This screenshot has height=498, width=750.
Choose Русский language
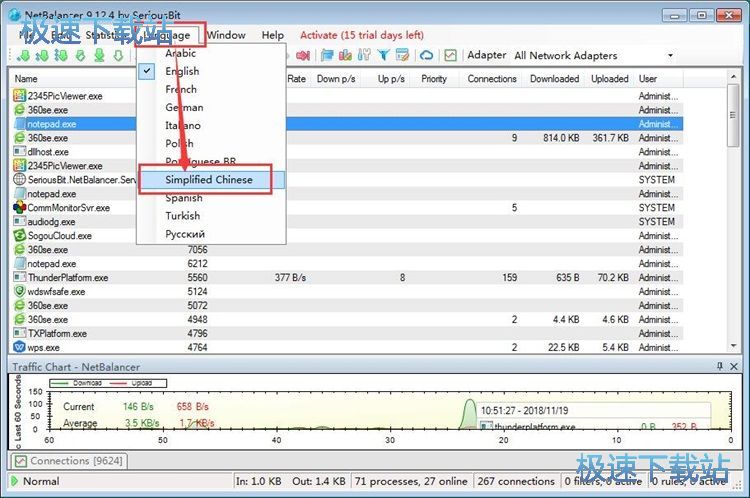coord(210,234)
